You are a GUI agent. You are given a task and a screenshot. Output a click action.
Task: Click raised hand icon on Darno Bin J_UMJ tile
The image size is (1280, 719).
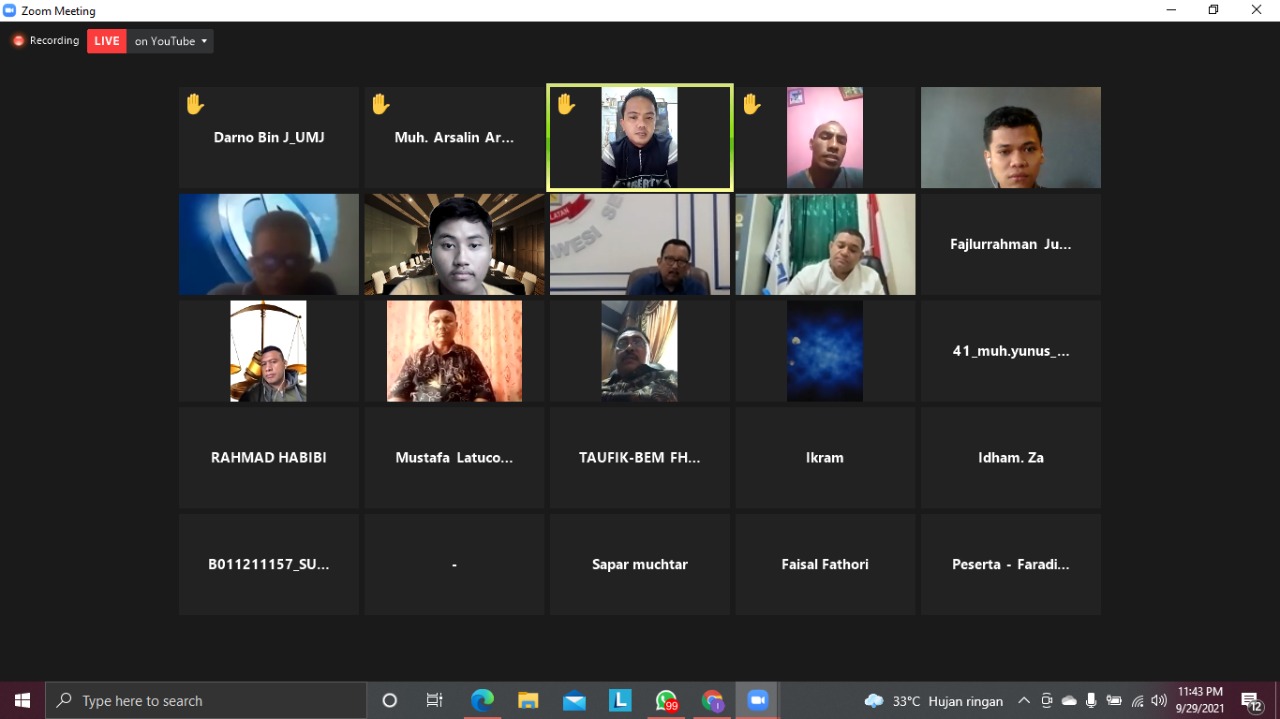click(194, 104)
